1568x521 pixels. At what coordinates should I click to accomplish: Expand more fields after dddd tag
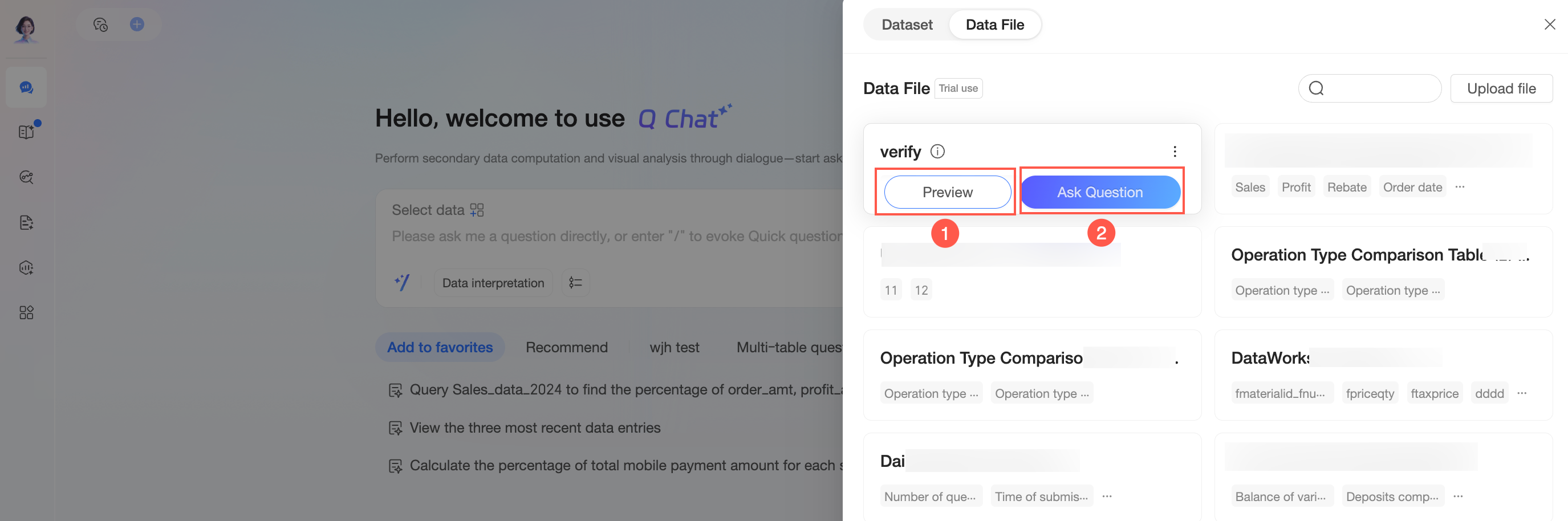tap(1522, 393)
